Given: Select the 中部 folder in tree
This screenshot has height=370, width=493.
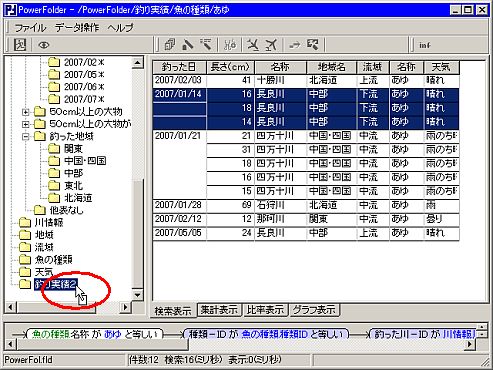Looking at the screenshot, I should tap(73, 173).
